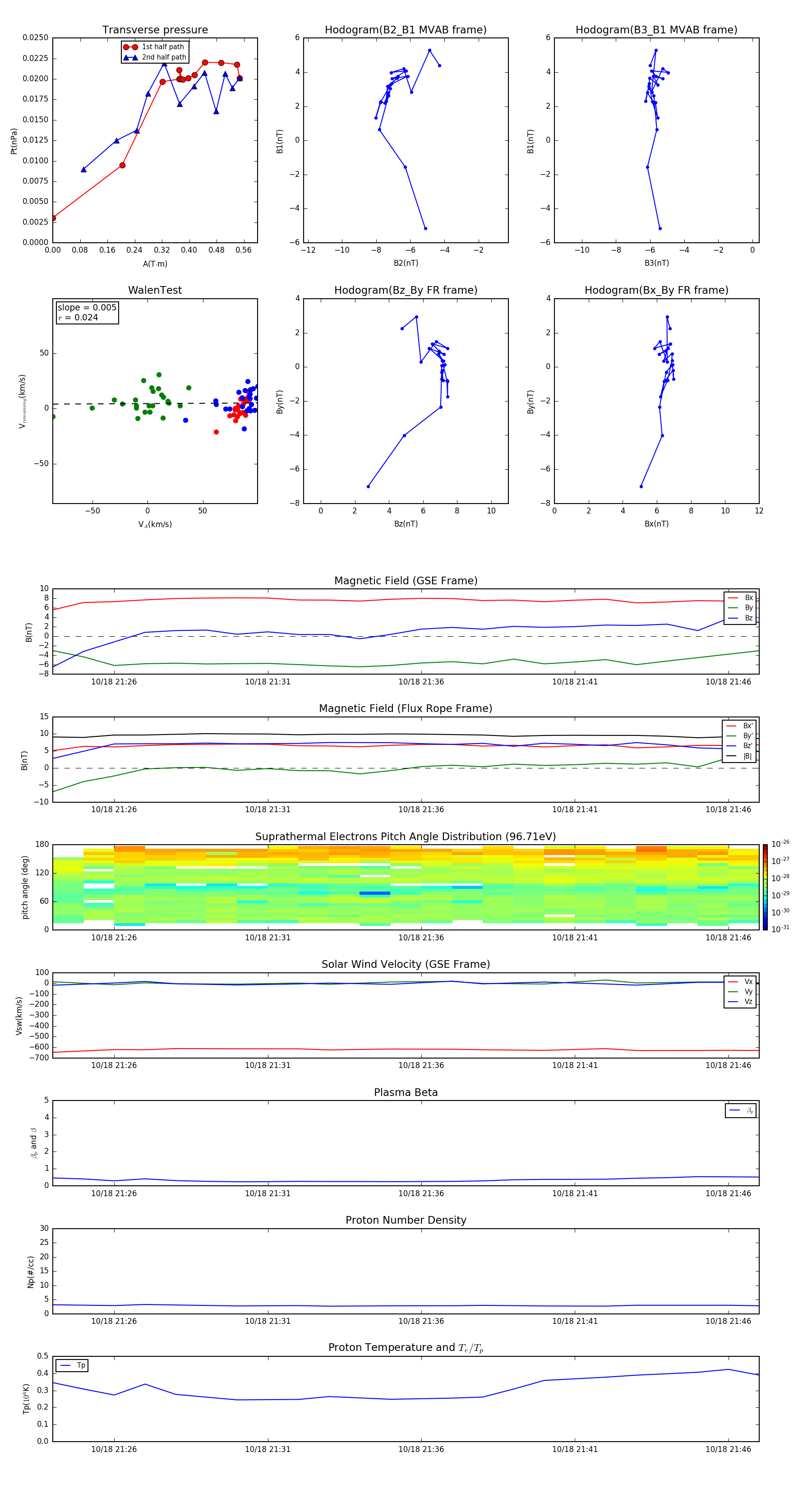Click the A(T·m) axis label

tap(155, 264)
